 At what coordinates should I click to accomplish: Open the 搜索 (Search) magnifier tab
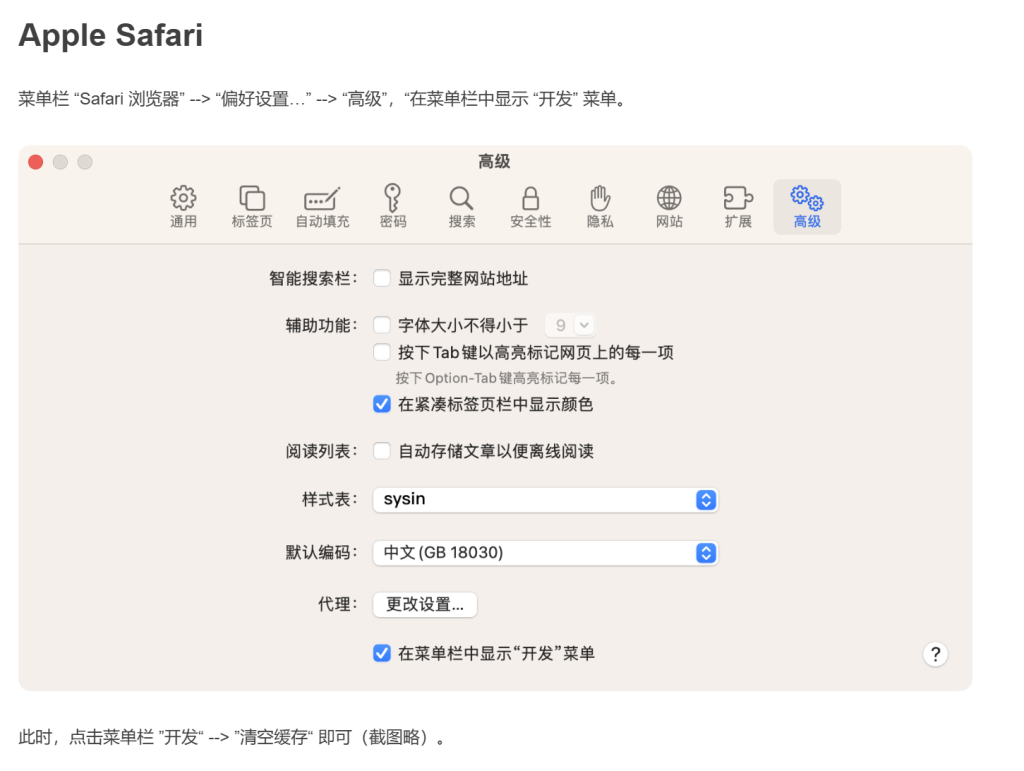coord(462,206)
